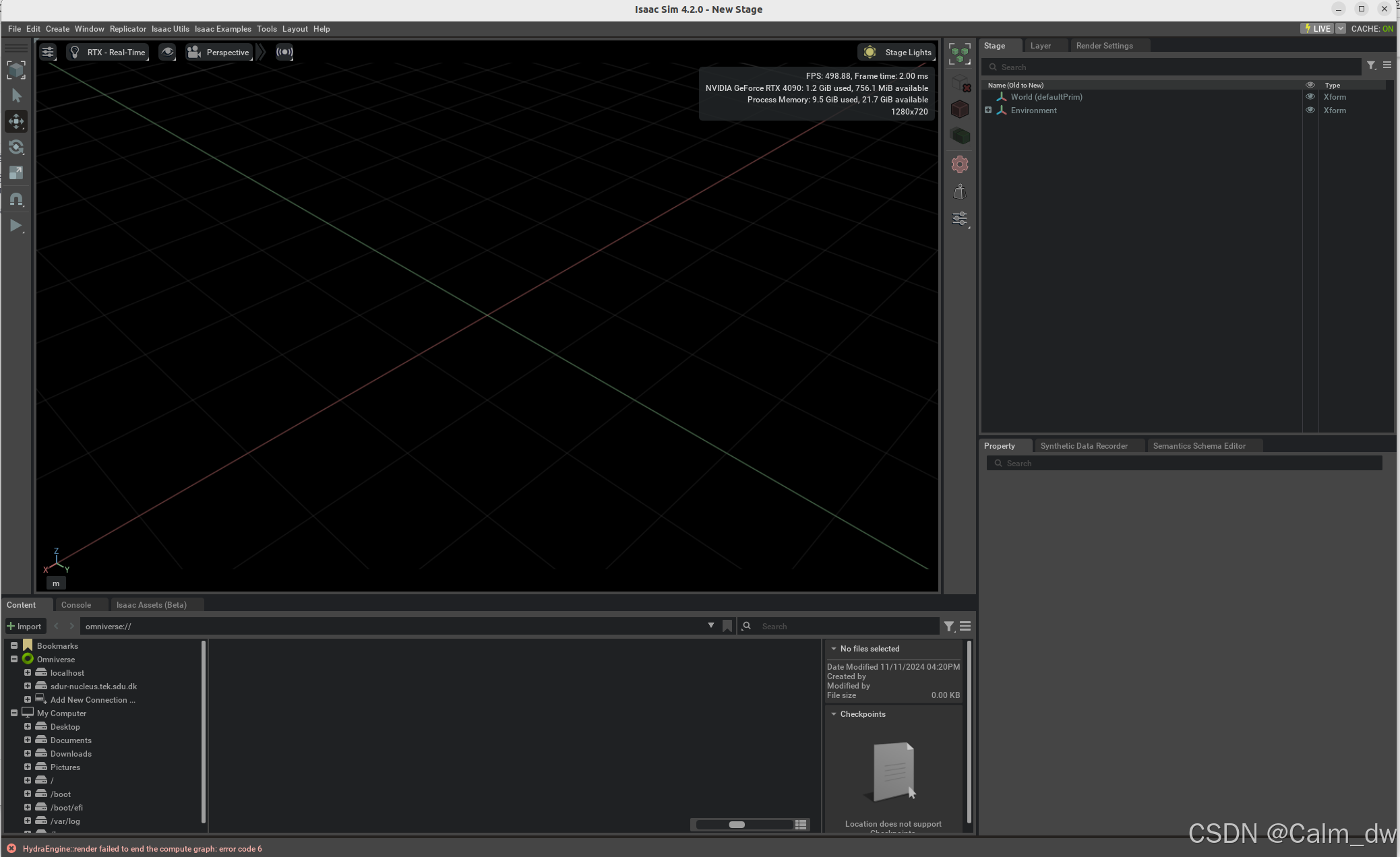Hide the Environment prim with eye icon
Image resolution: width=1400 pixels, height=857 pixels.
click(1310, 110)
